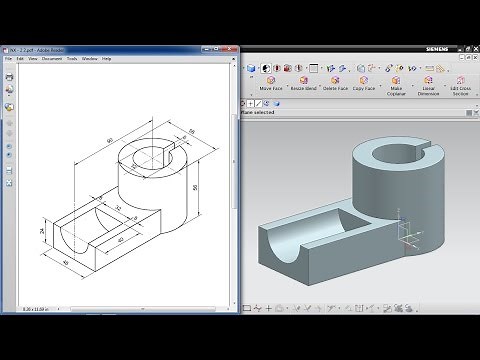Viewport: 480px width, 360px height.
Task: Select the Copy Face tool
Action: (364, 83)
